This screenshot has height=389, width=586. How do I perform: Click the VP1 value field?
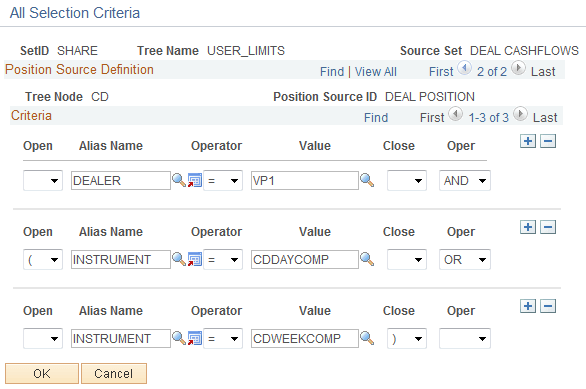[x=305, y=181]
